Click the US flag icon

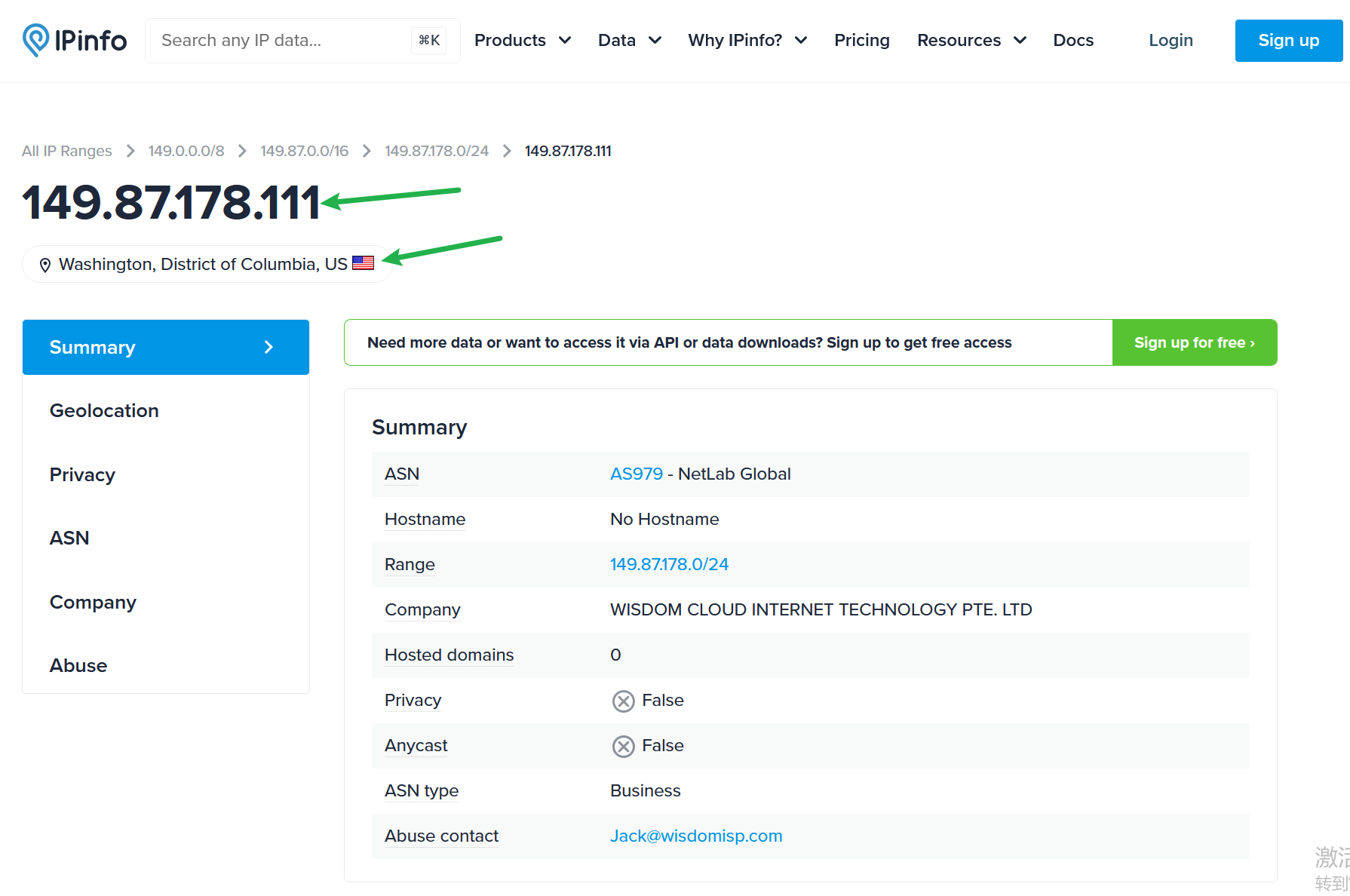coord(363,263)
